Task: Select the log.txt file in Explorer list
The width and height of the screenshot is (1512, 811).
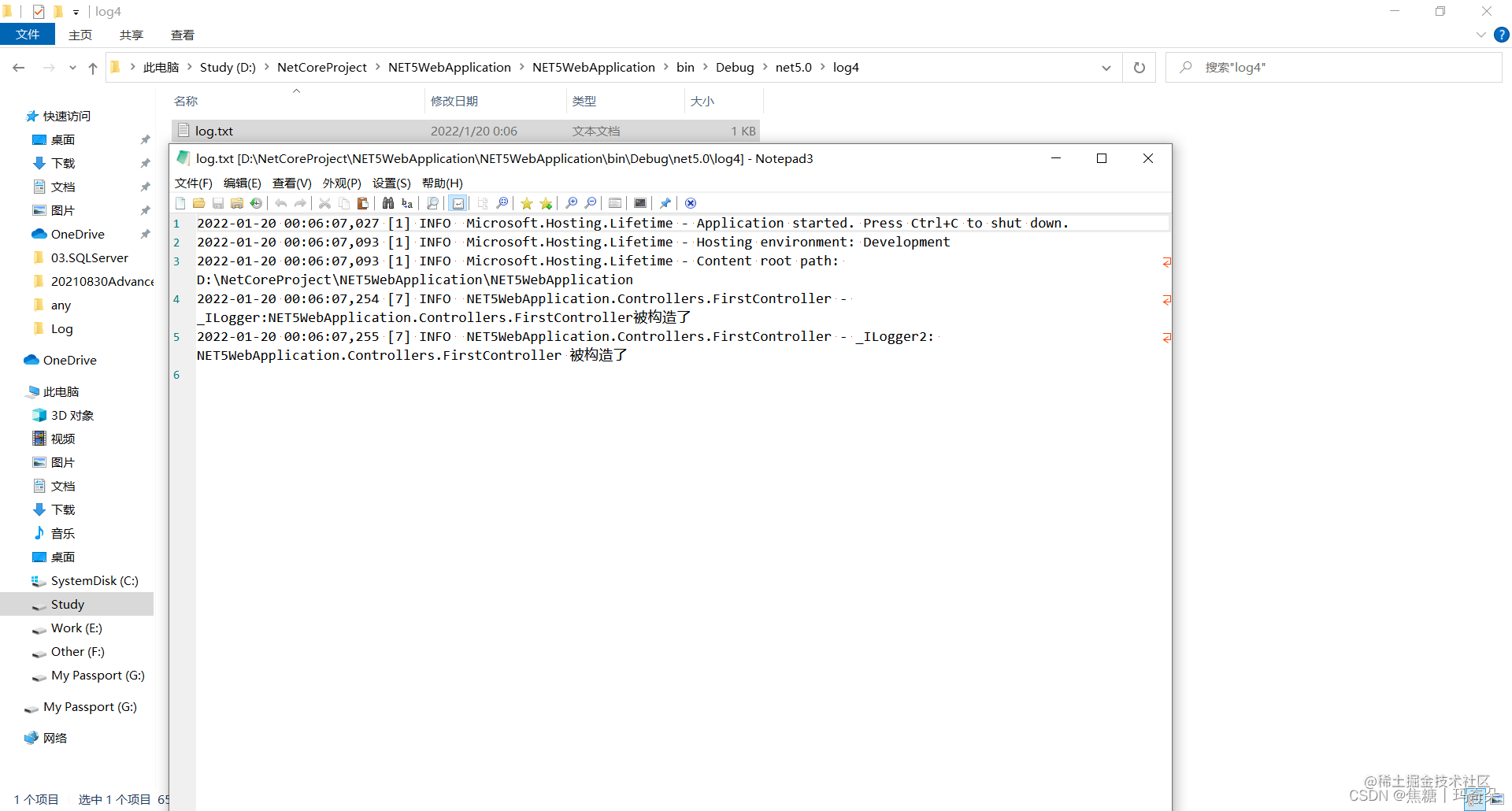Action: (465, 131)
